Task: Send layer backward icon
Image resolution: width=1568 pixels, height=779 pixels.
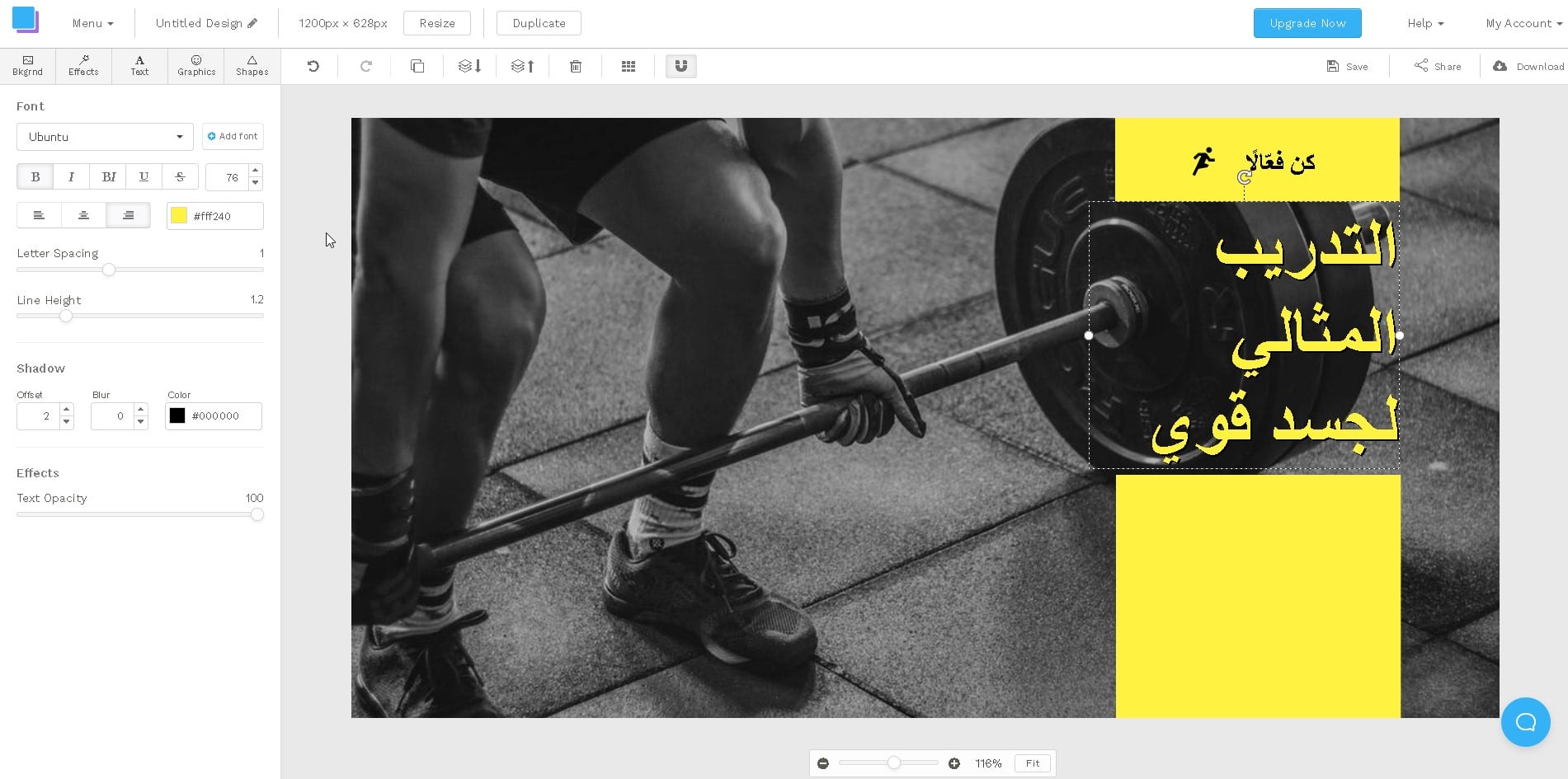Action: click(470, 67)
